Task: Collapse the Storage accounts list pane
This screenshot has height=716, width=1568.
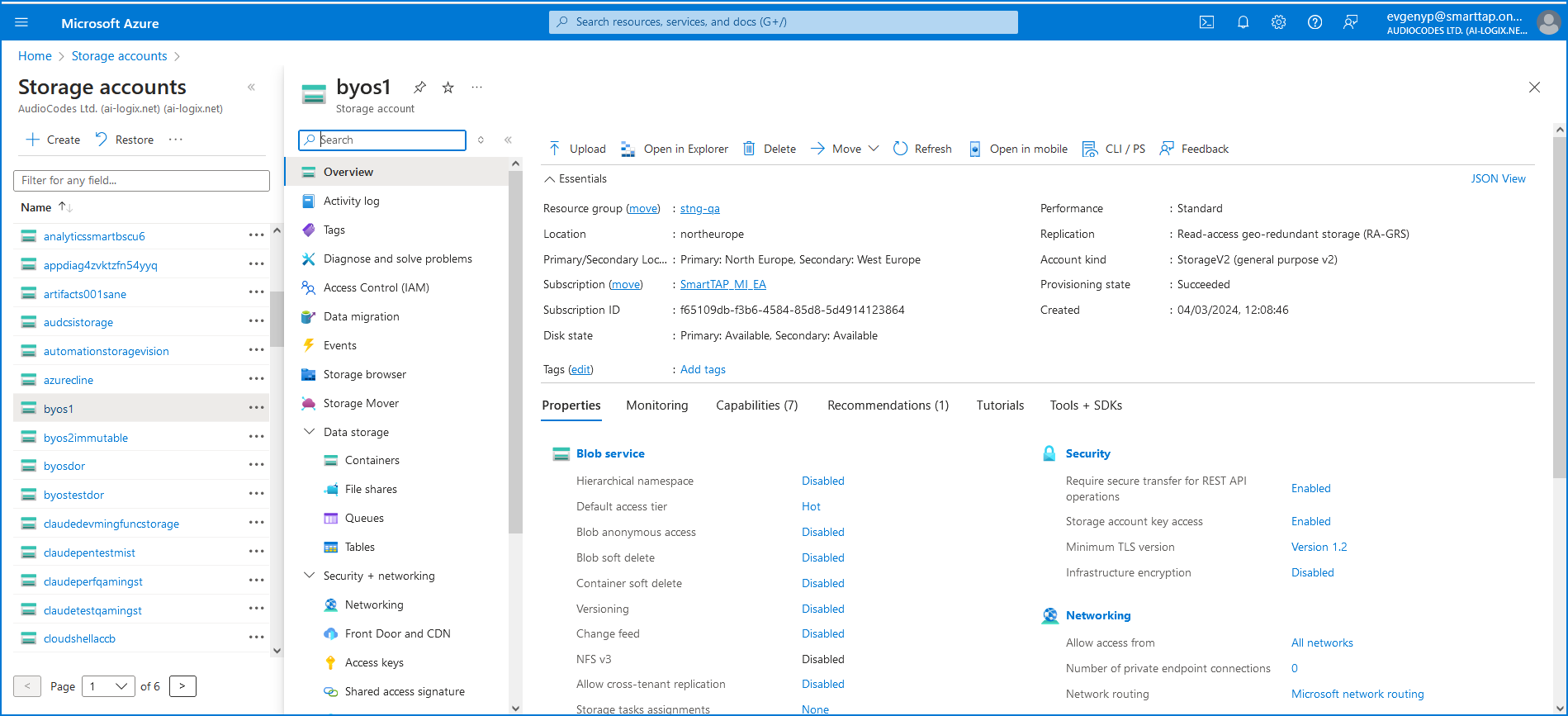Action: [251, 88]
